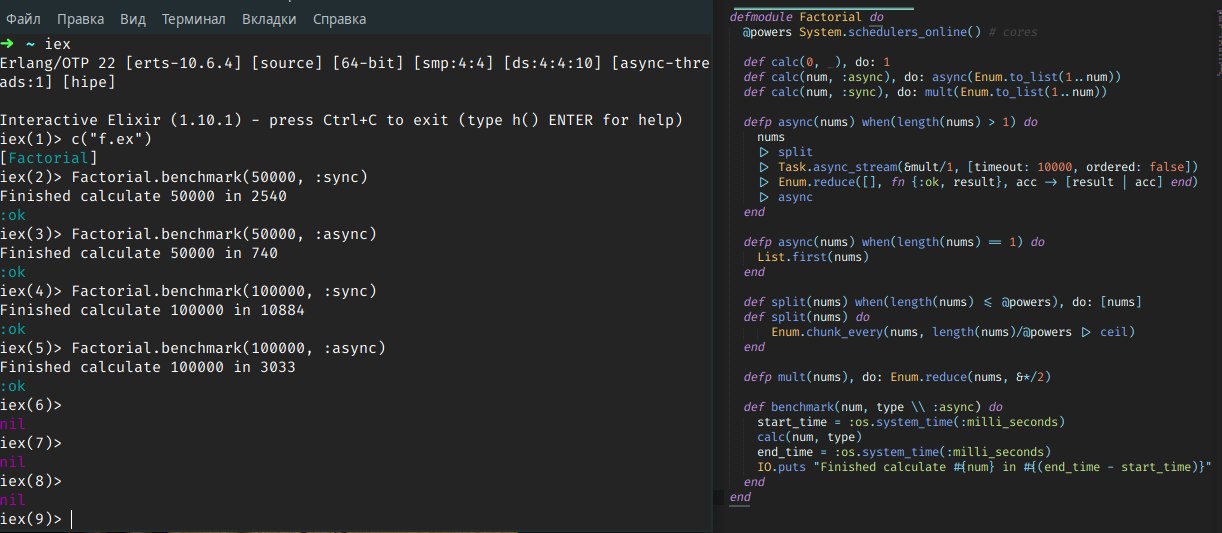Click the 'calc(num, type)' code line
Viewport: 1222px width, 533px height.
[807, 437]
